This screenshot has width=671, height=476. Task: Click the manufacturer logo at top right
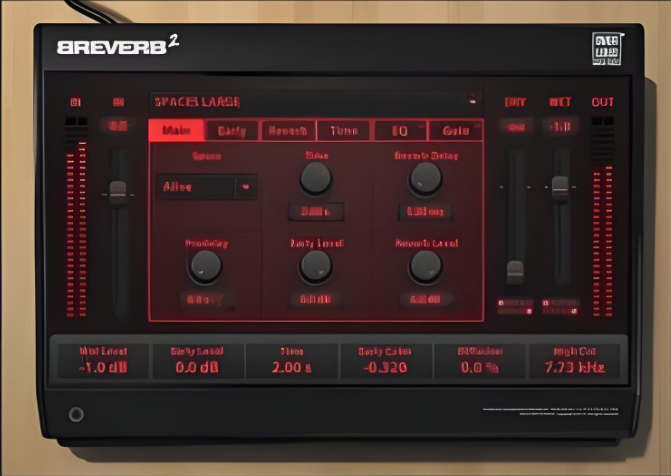(x=607, y=49)
